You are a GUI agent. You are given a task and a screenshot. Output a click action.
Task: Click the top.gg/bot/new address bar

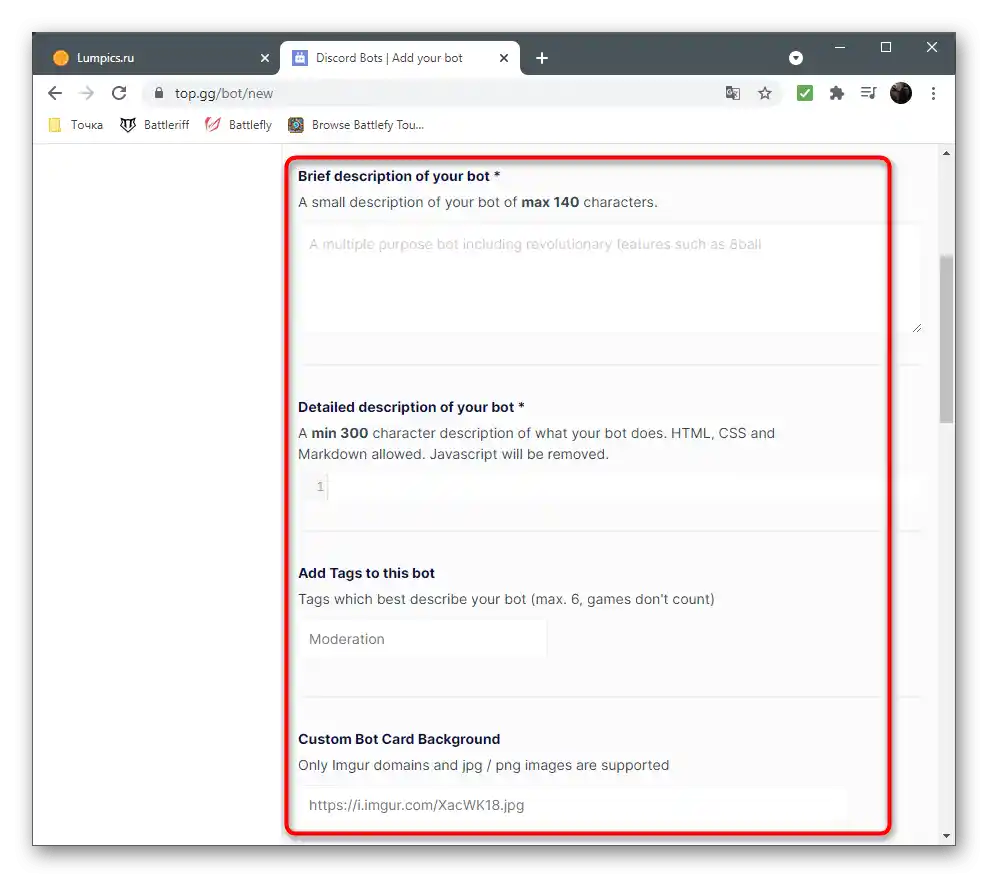(x=435, y=93)
